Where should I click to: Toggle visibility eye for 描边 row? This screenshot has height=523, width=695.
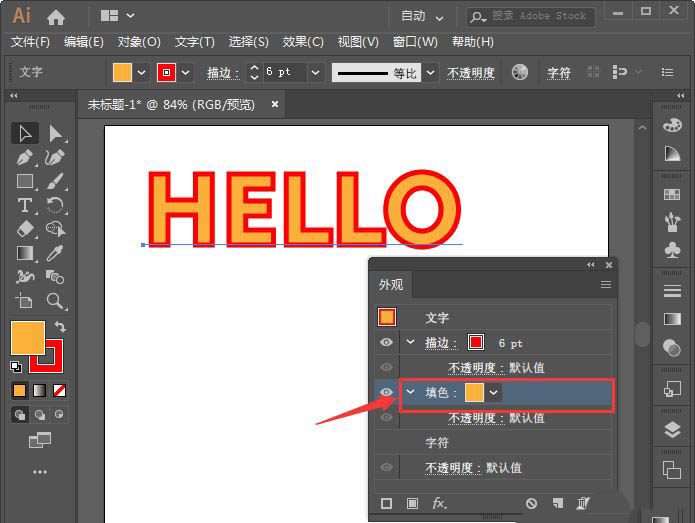[386, 342]
